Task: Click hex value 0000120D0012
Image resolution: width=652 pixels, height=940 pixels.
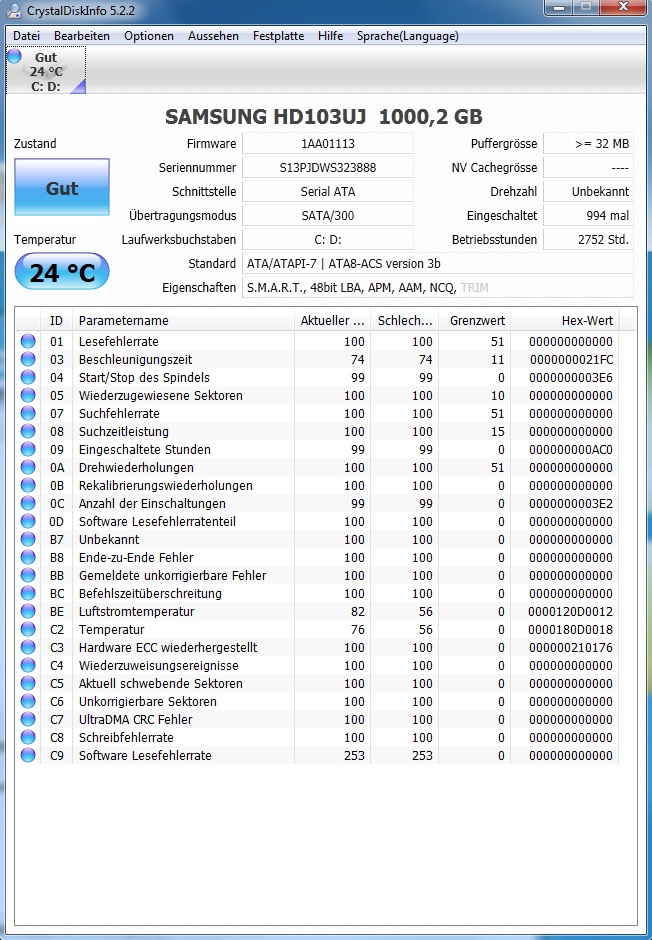Action: coord(571,611)
